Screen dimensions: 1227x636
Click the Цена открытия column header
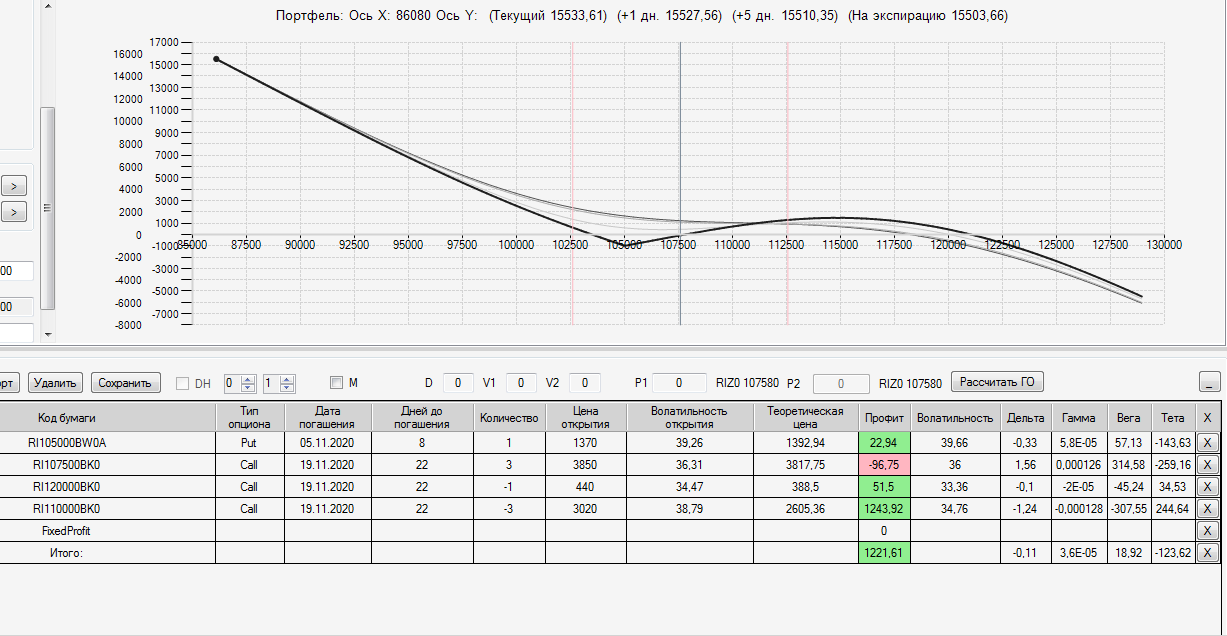(x=586, y=418)
